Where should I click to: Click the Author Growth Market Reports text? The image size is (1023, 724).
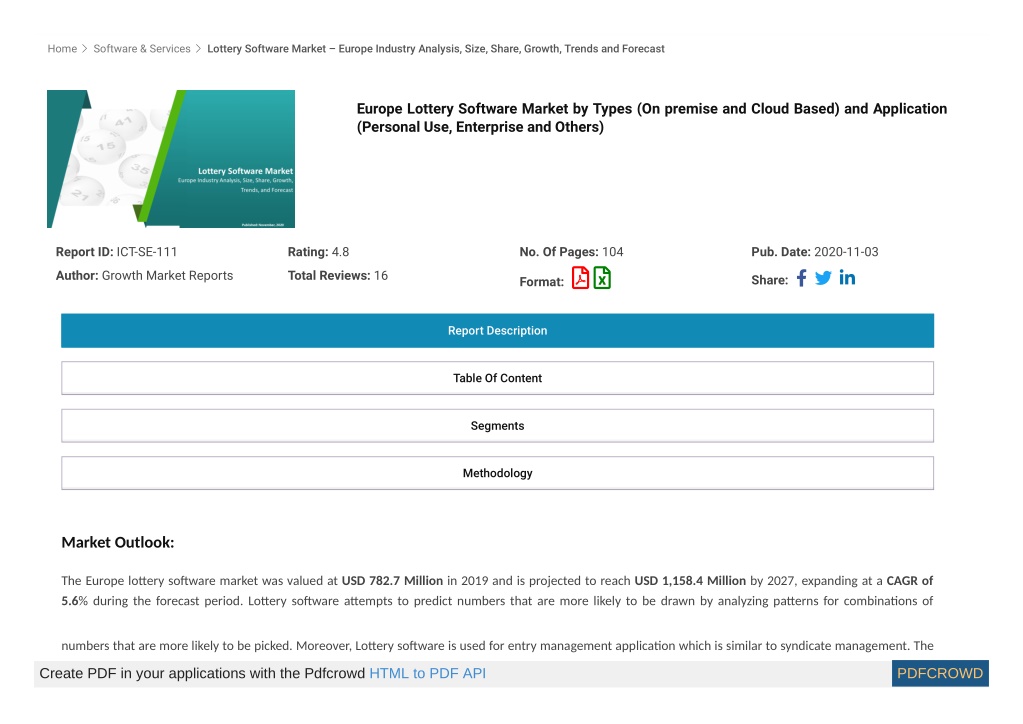tap(144, 276)
